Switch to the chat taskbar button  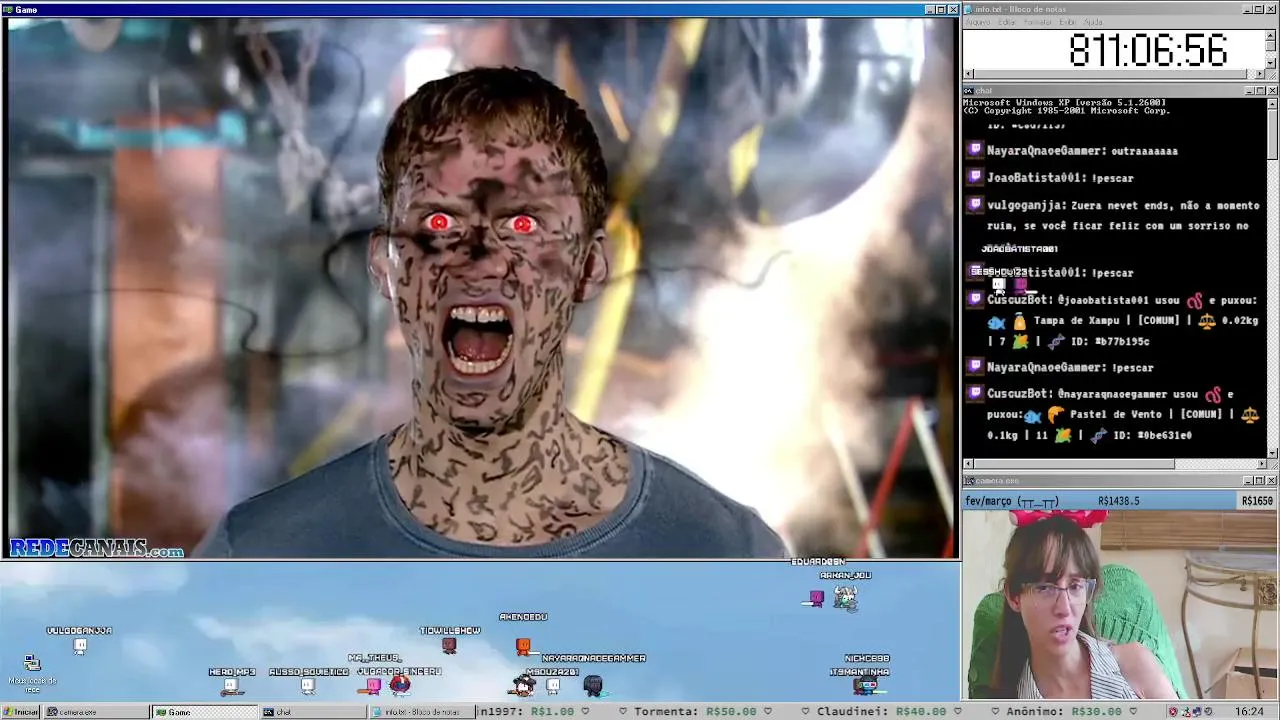(x=312, y=712)
